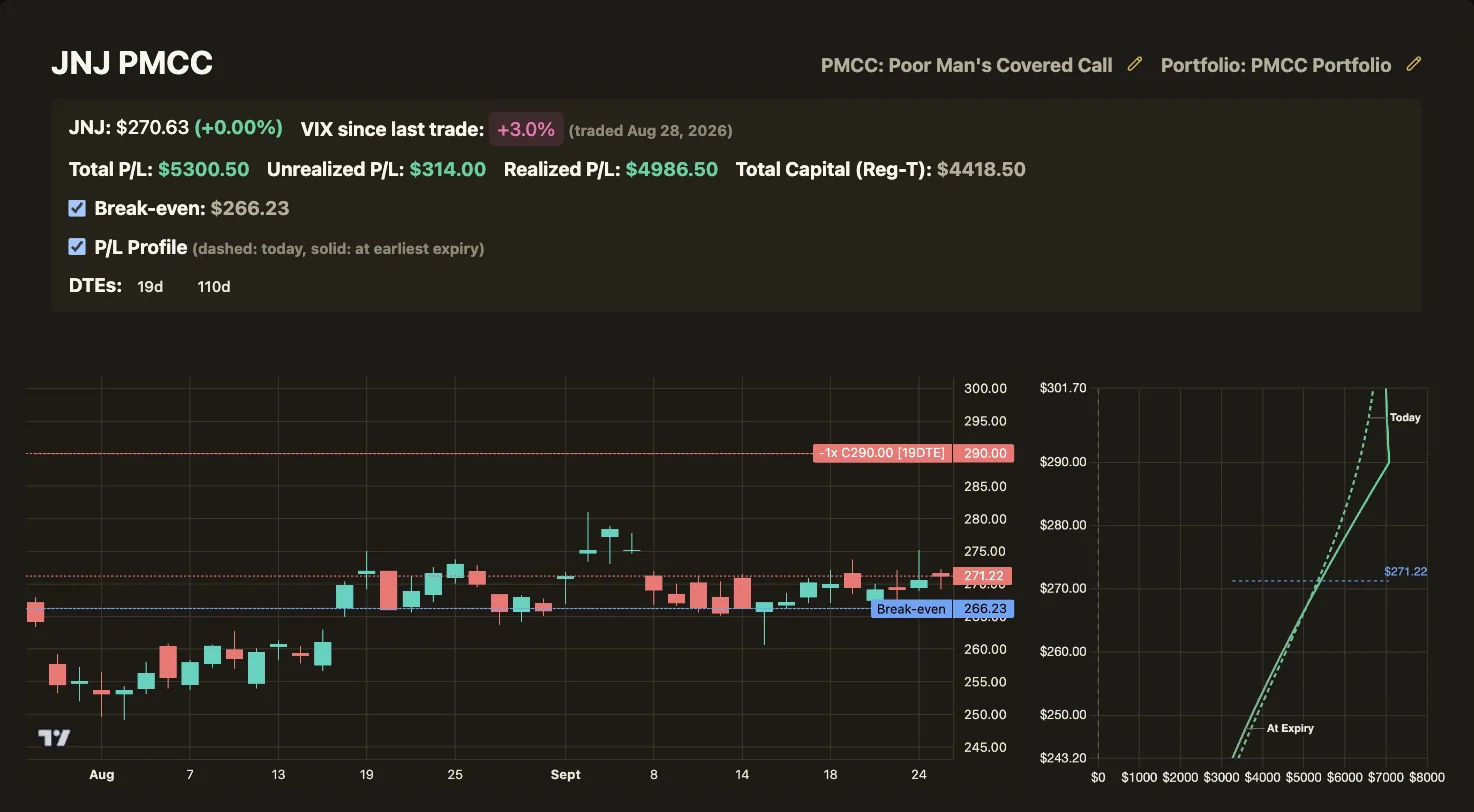Open Portfolio: PMCC Portfolio link
The image size is (1474, 812).
1276,65
